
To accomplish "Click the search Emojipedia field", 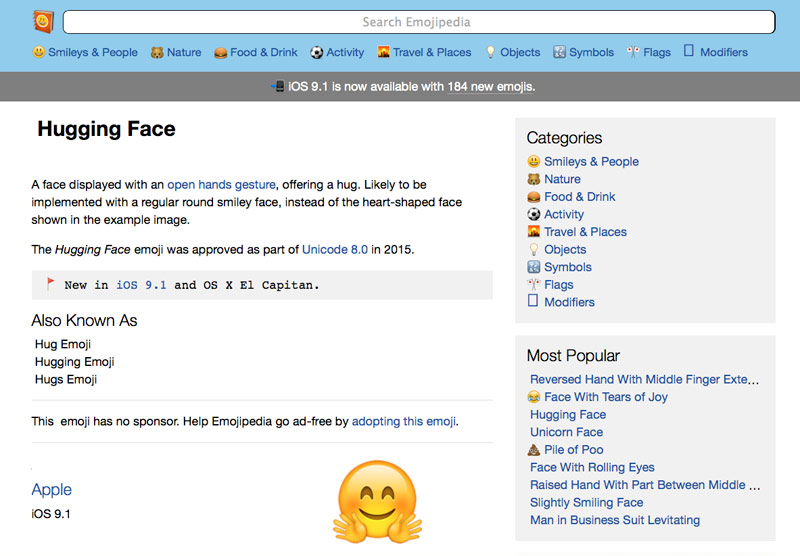I will click(x=419, y=22).
